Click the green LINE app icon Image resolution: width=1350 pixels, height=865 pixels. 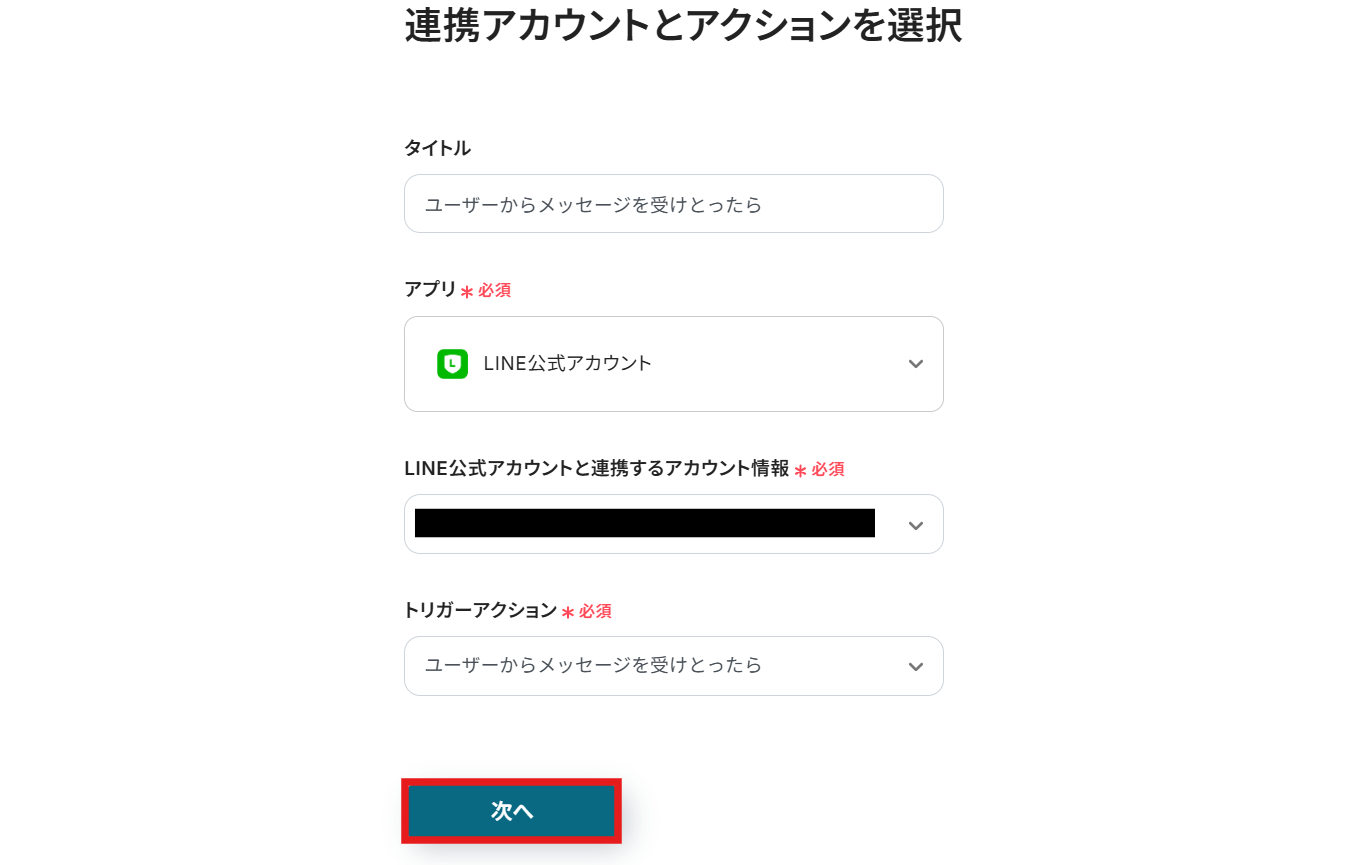[x=452, y=364]
